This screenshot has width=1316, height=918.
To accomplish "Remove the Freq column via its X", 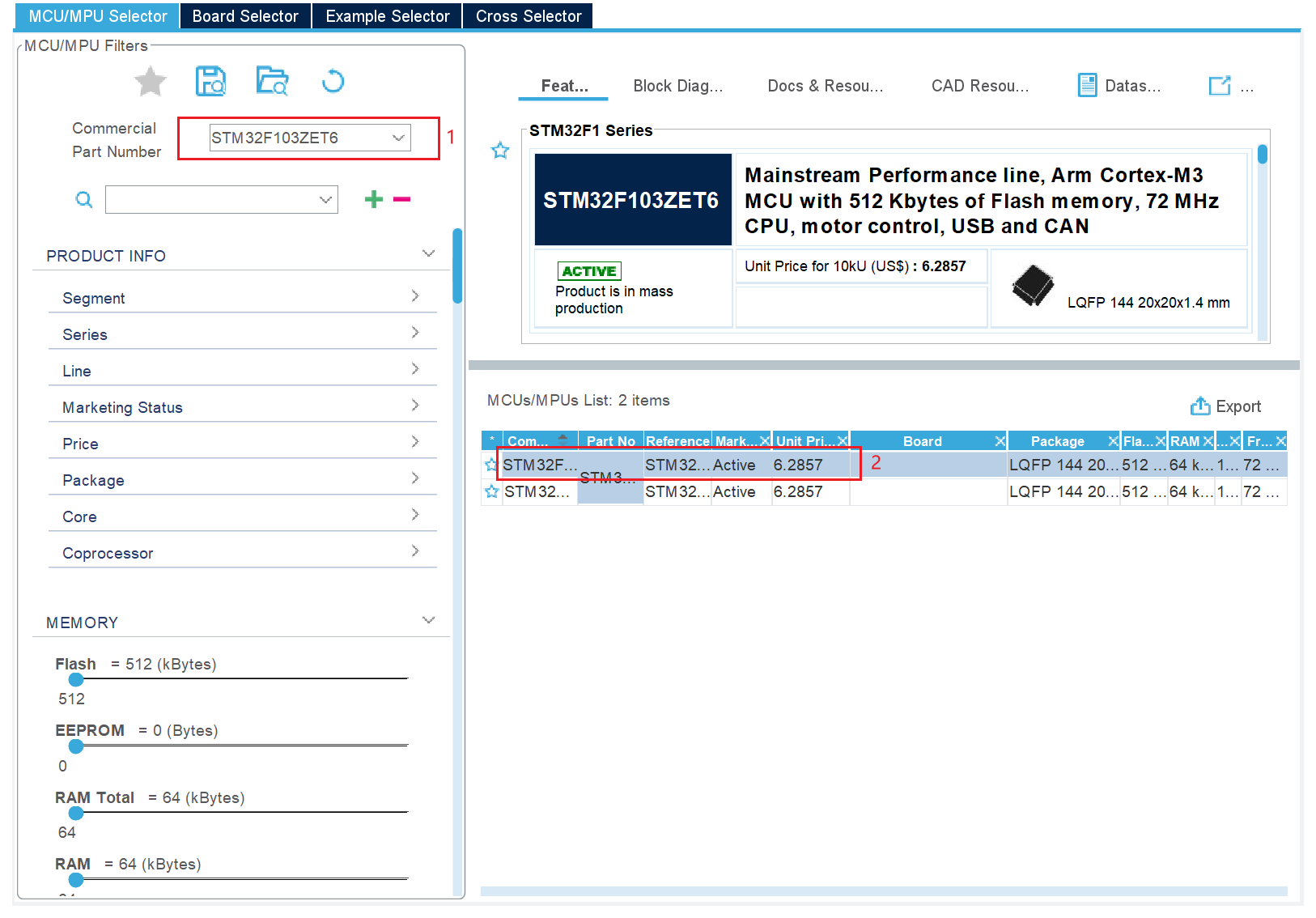I will 1280,441.
